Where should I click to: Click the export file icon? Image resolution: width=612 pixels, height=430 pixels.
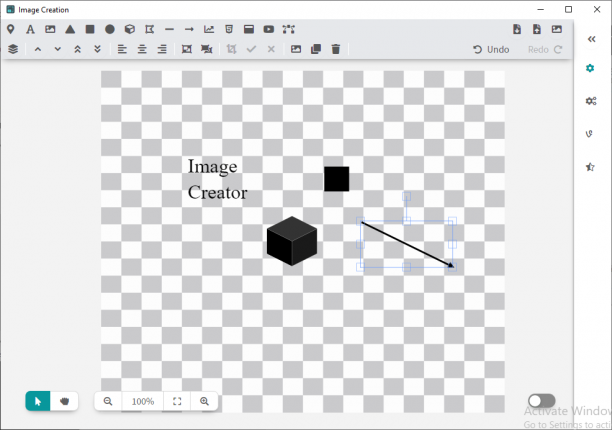537,29
